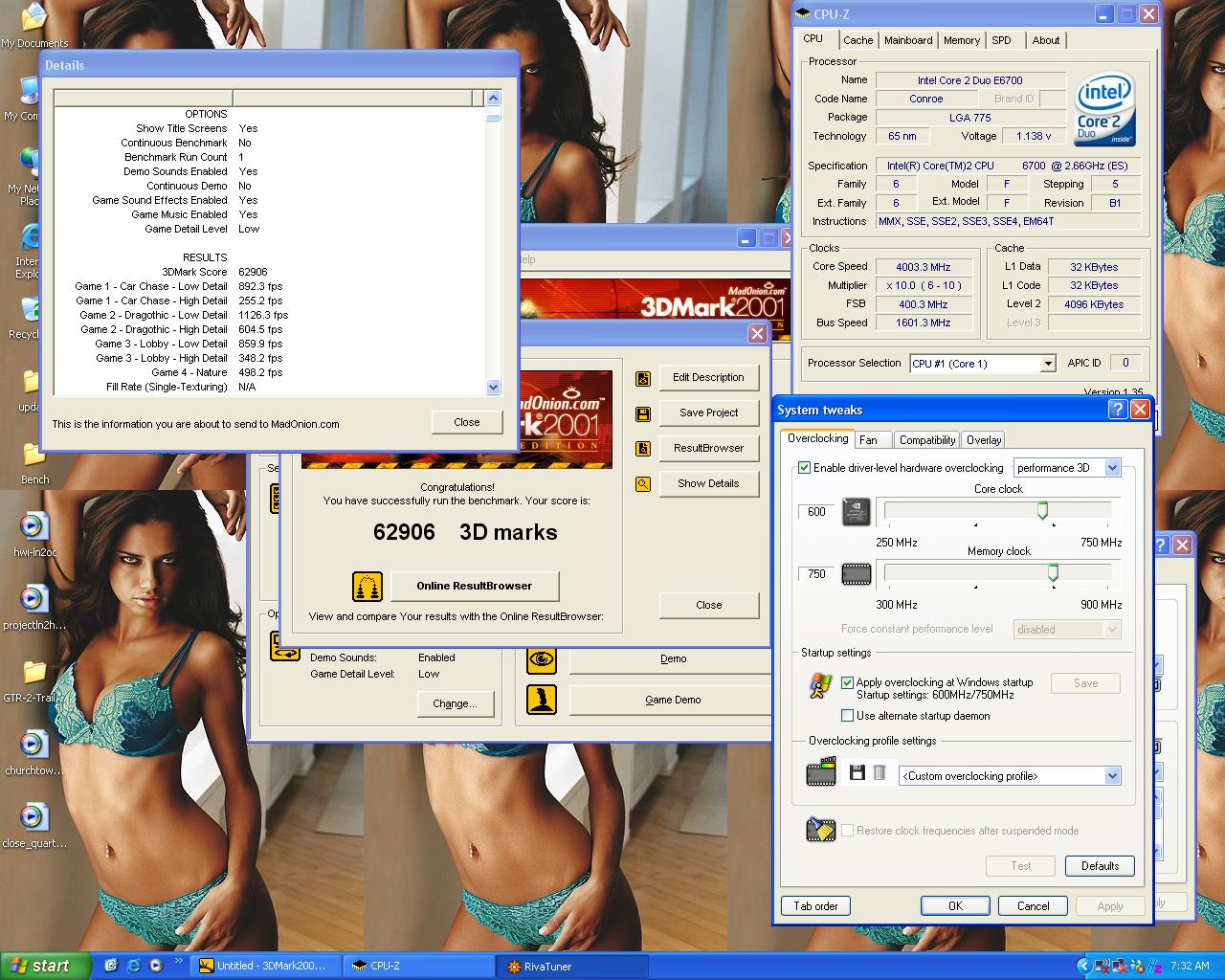Click OK in System tweaks dialog
The height and width of the screenshot is (980, 1225).
click(955, 906)
